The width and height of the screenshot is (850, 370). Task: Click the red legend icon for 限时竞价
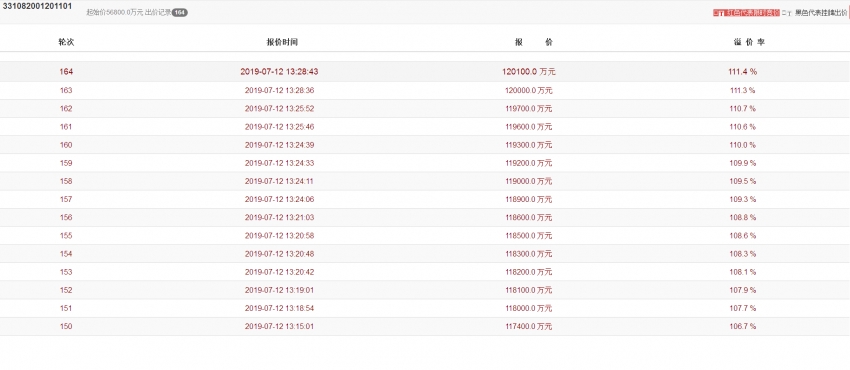(x=719, y=12)
